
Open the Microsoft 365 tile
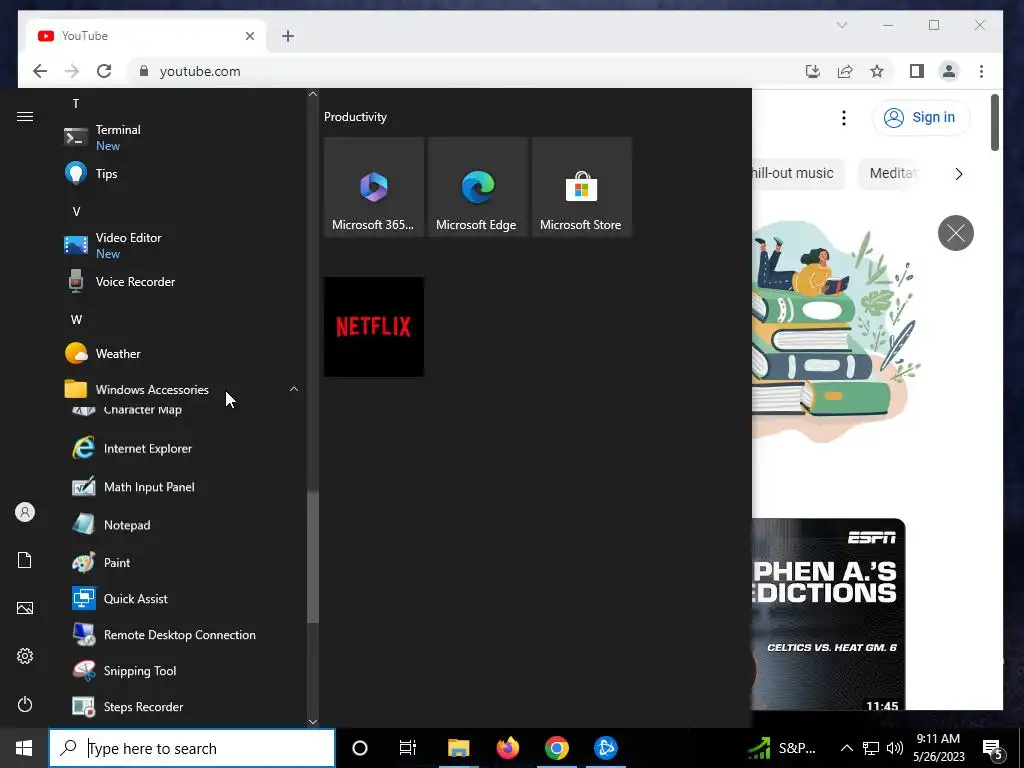[374, 187]
